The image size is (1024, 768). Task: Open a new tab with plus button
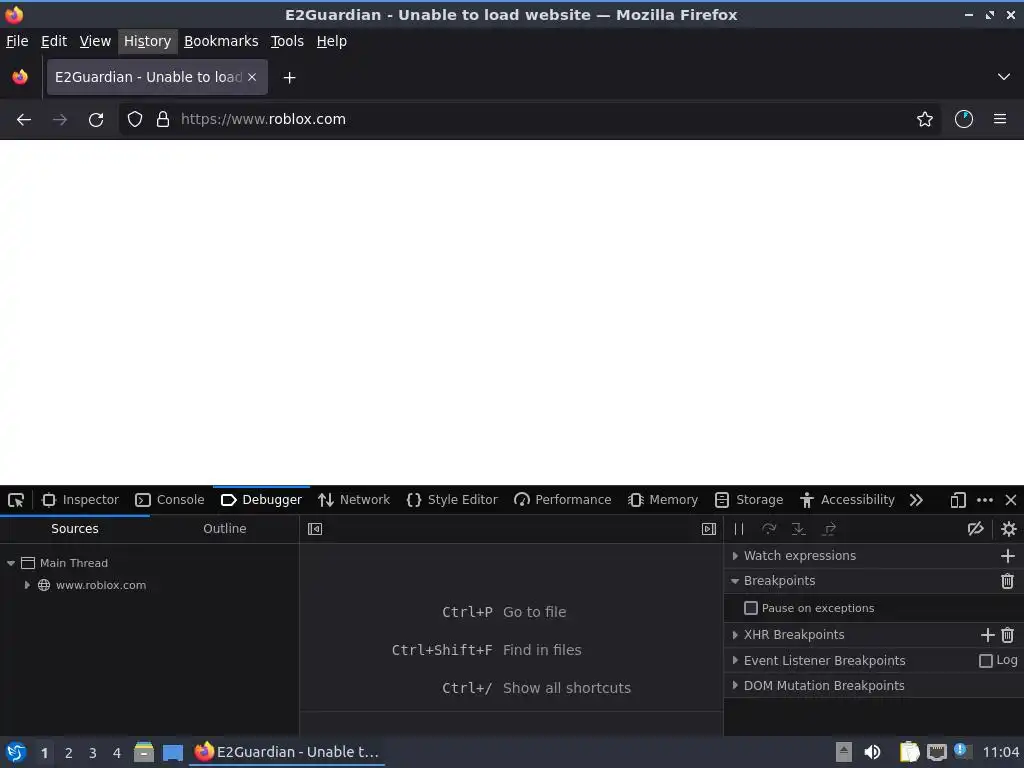[289, 78]
